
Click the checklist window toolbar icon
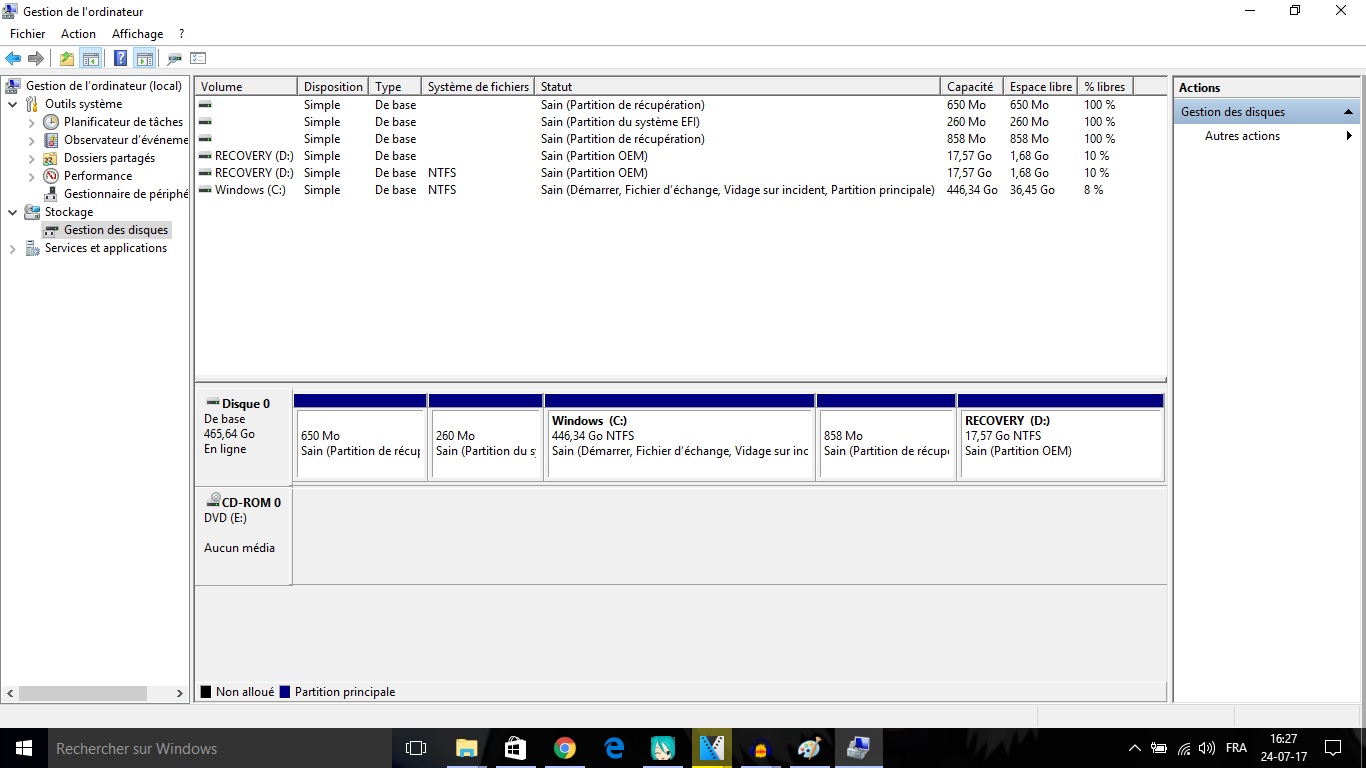coord(198,59)
